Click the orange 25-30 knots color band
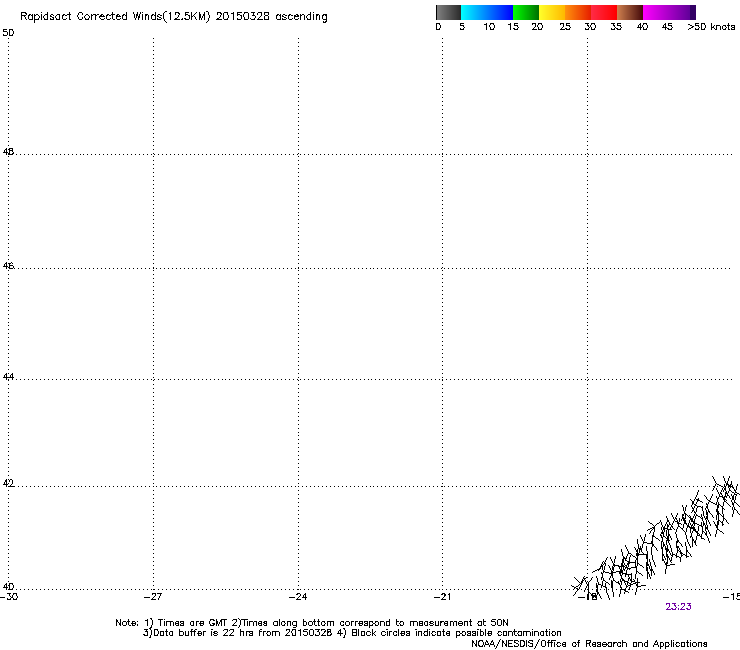Screen dimensions: 740x650 (x=578, y=12)
